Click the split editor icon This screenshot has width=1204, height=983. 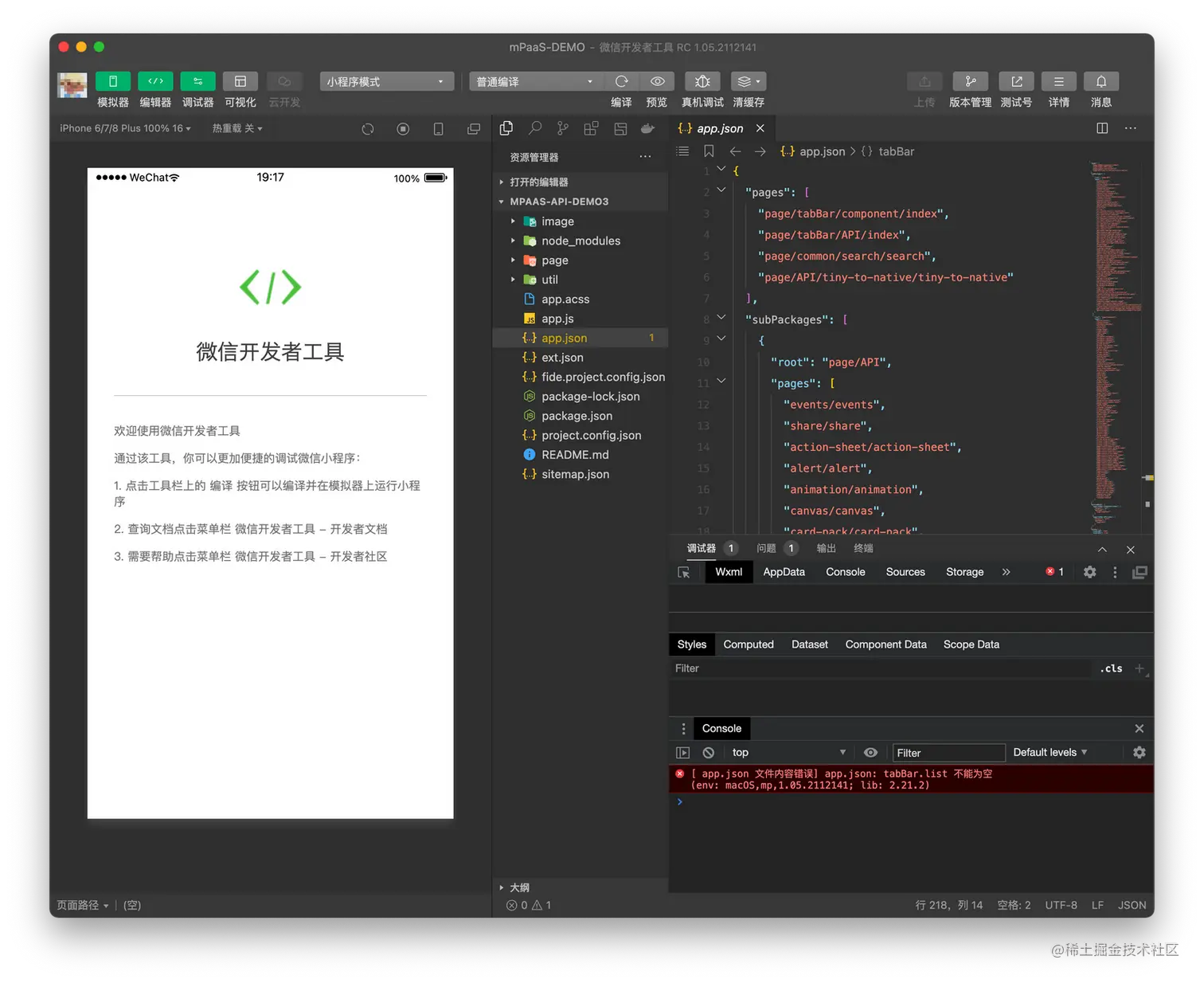click(x=1102, y=128)
